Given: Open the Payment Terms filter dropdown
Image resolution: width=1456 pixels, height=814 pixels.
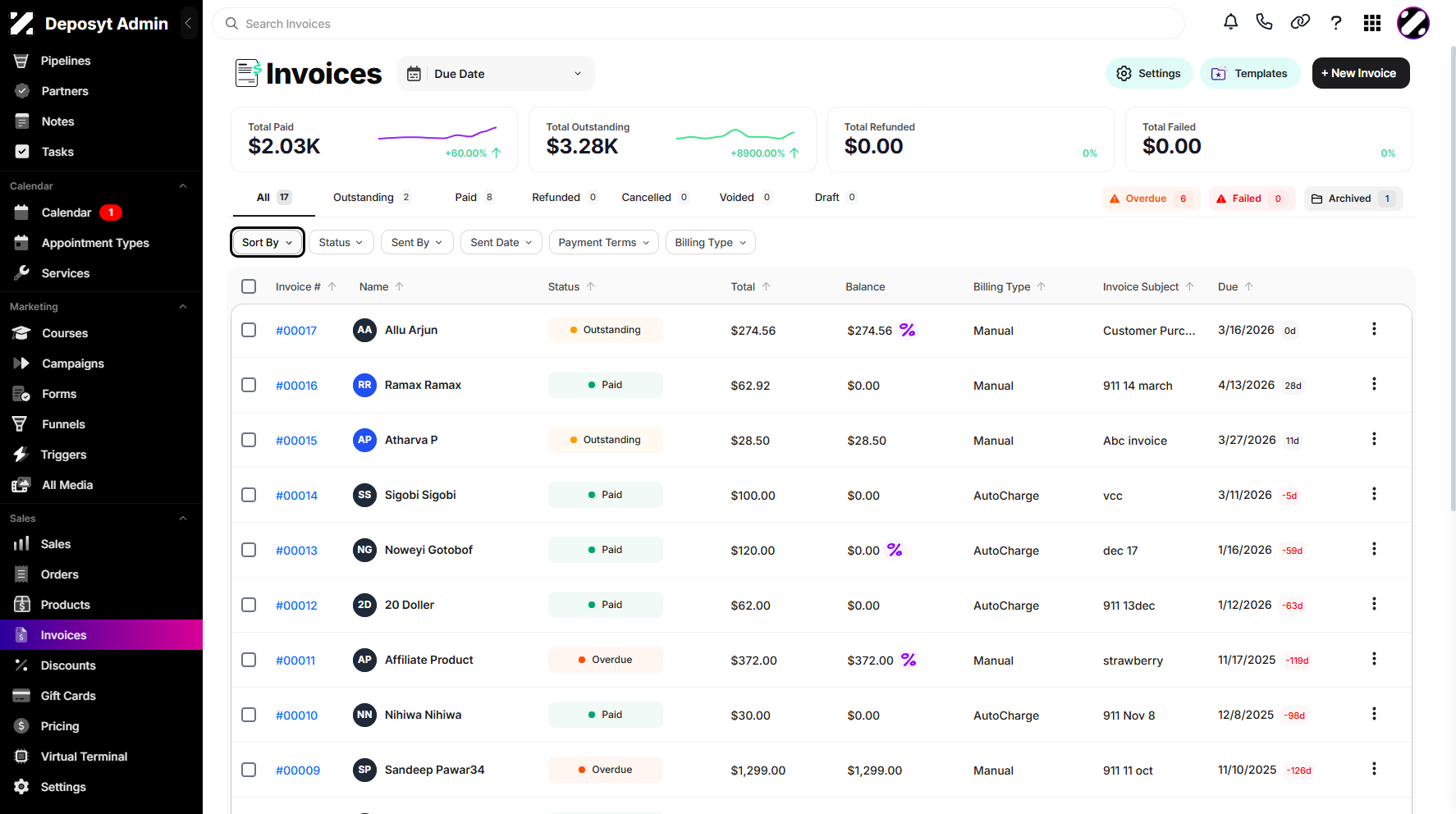Looking at the screenshot, I should pyautogui.click(x=604, y=242).
